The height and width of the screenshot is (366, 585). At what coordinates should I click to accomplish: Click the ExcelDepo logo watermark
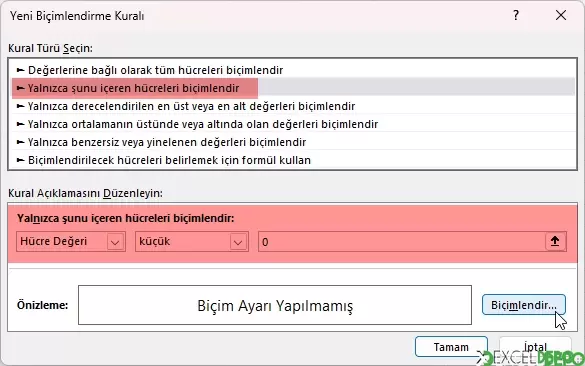click(x=530, y=358)
